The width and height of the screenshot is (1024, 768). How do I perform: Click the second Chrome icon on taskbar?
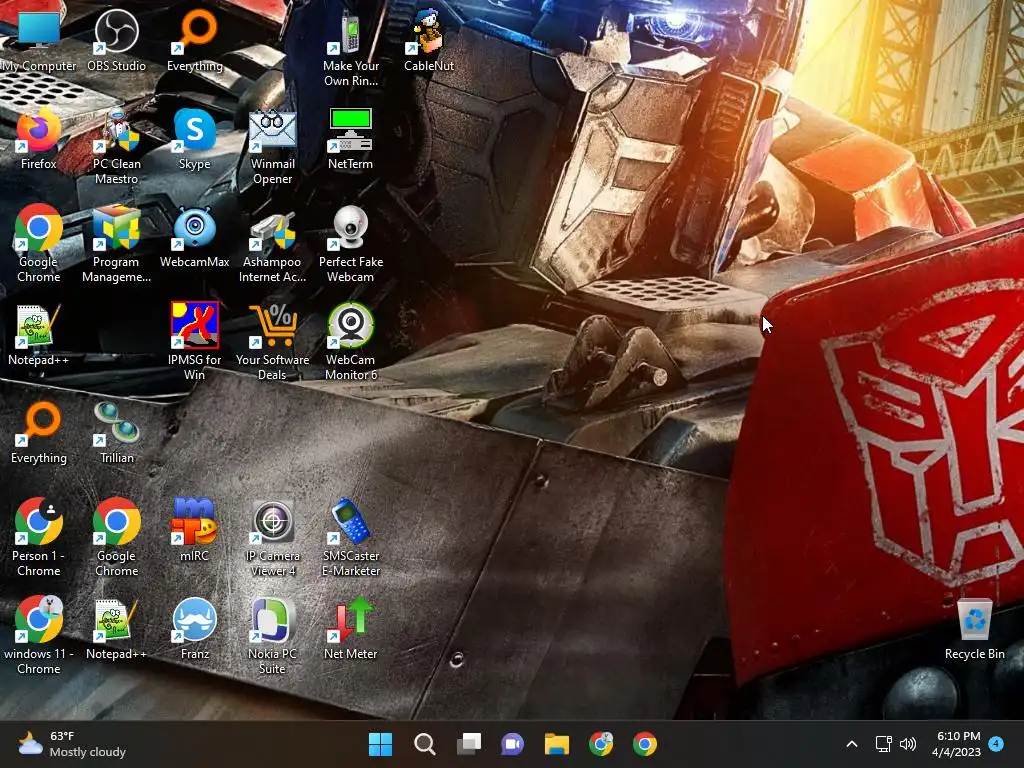click(645, 744)
